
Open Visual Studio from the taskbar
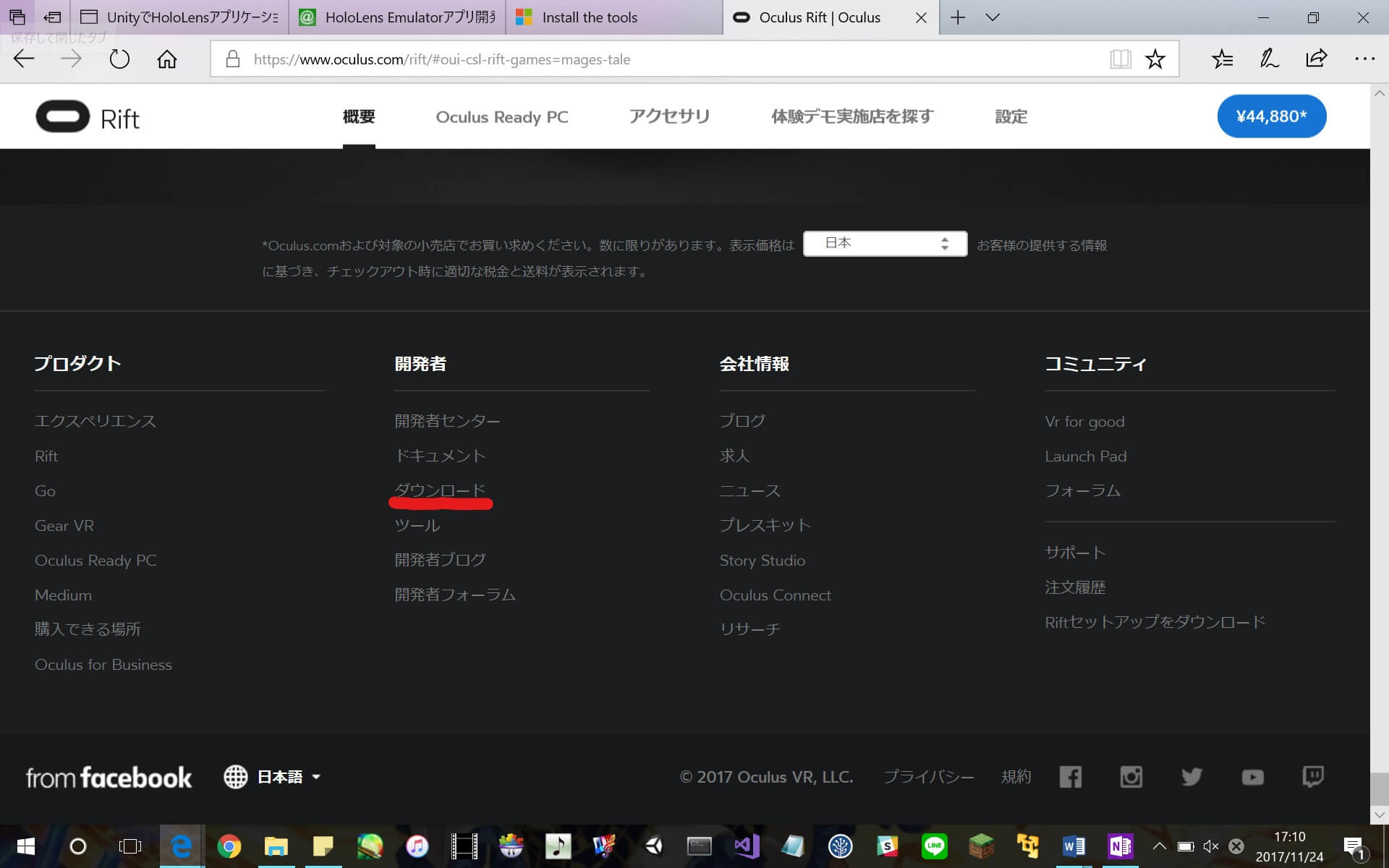coord(747,846)
